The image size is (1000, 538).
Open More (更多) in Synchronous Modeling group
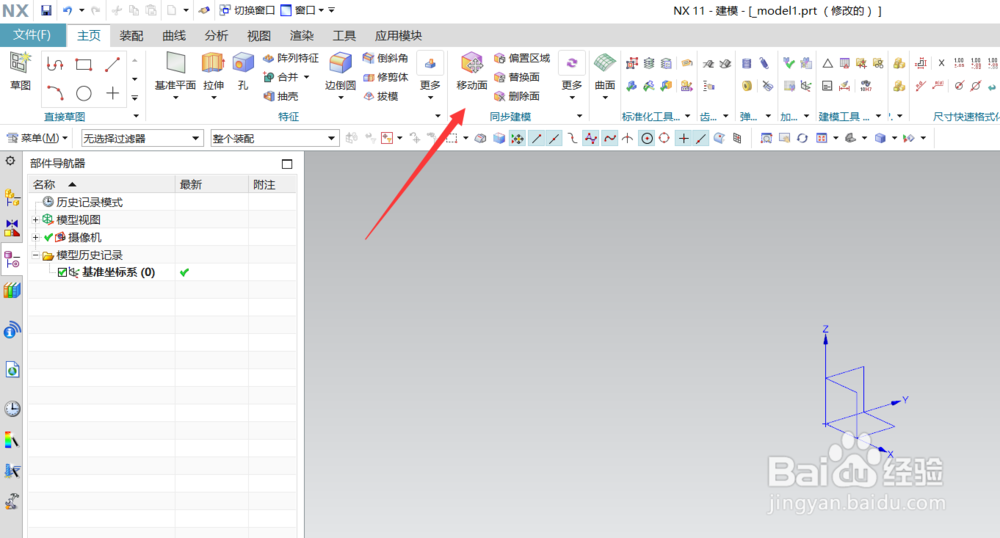pos(572,75)
